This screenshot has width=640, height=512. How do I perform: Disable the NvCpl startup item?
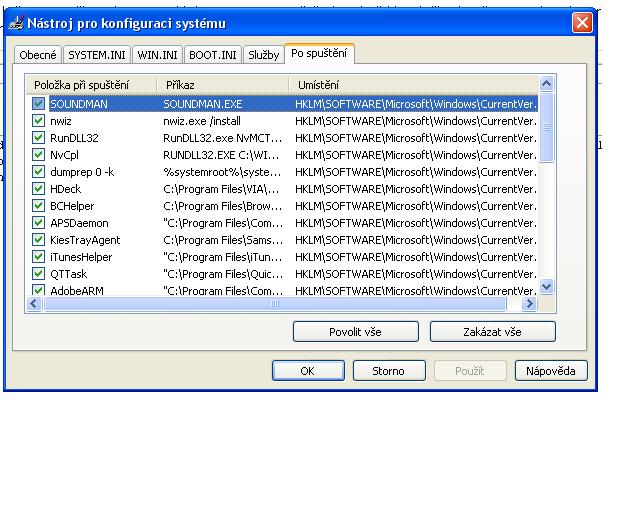pos(38,155)
